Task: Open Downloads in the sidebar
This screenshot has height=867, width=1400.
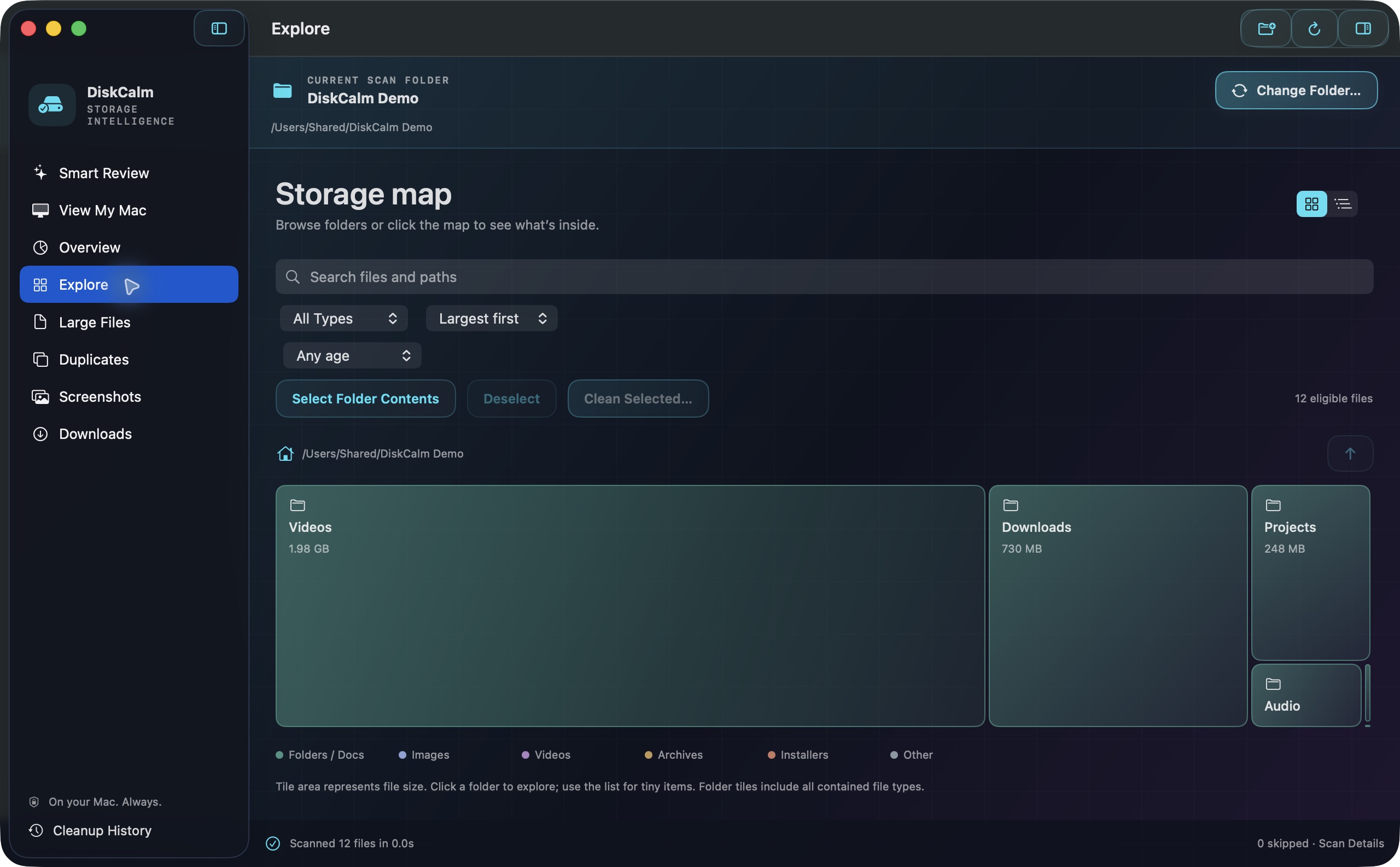Action: 129,434
